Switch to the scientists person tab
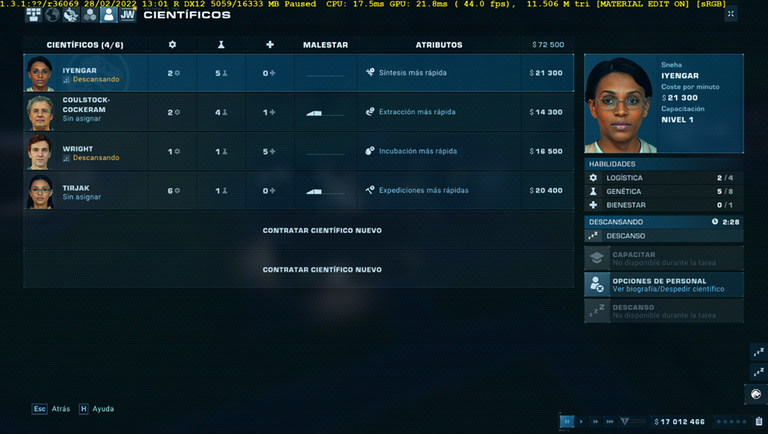Viewport: 768px width, 434px height. (108, 15)
